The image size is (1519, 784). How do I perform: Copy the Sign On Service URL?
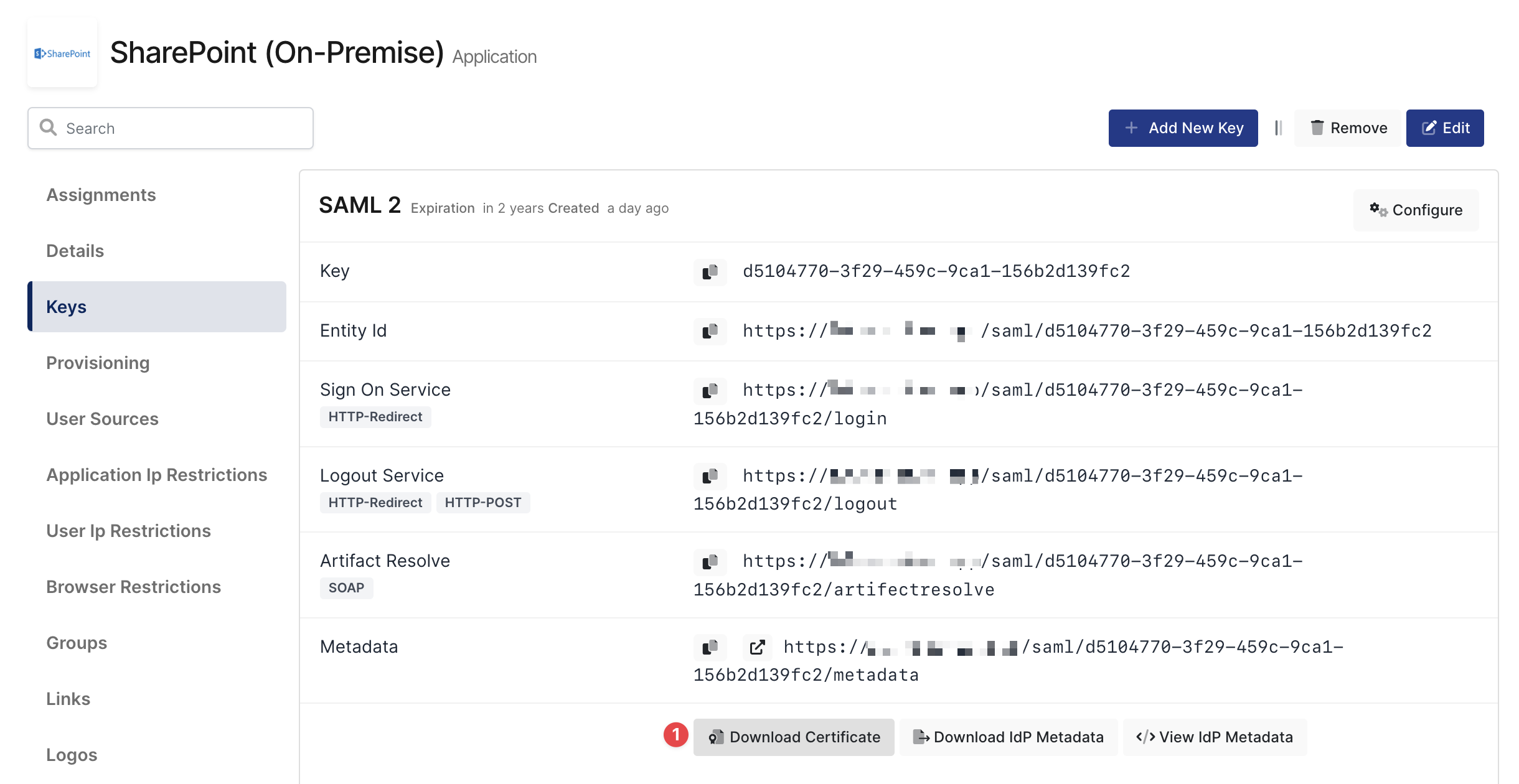pyautogui.click(x=710, y=391)
